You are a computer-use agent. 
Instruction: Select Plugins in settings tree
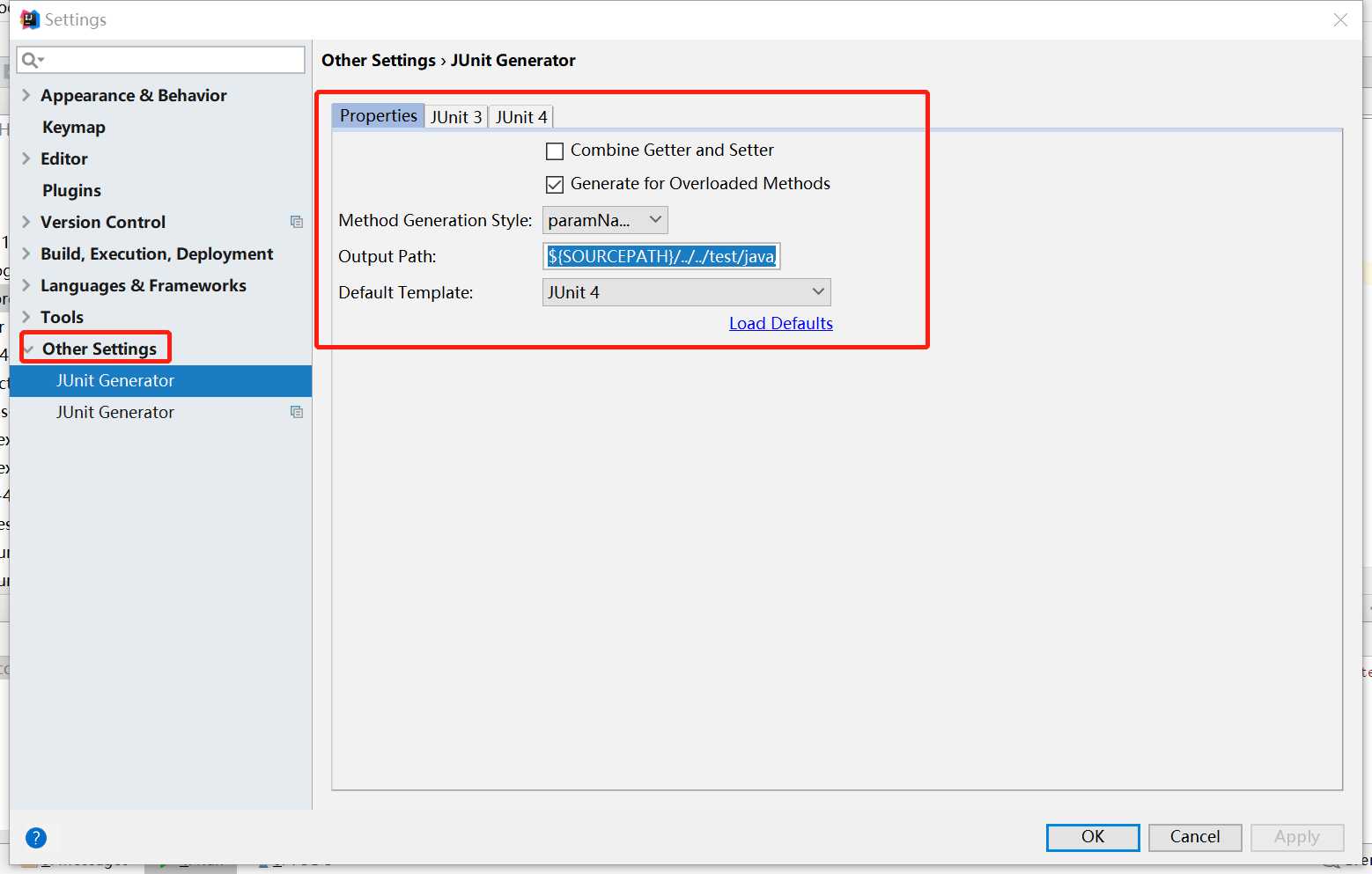pyautogui.click(x=71, y=190)
